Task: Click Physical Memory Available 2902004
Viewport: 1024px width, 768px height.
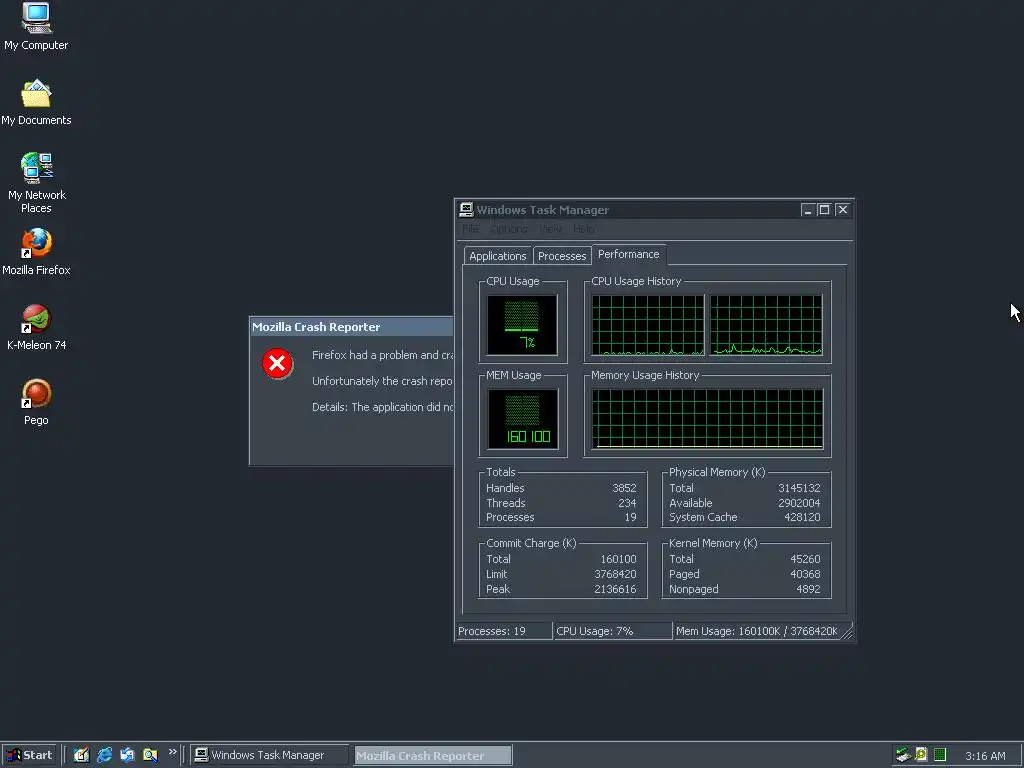Action: coord(799,503)
